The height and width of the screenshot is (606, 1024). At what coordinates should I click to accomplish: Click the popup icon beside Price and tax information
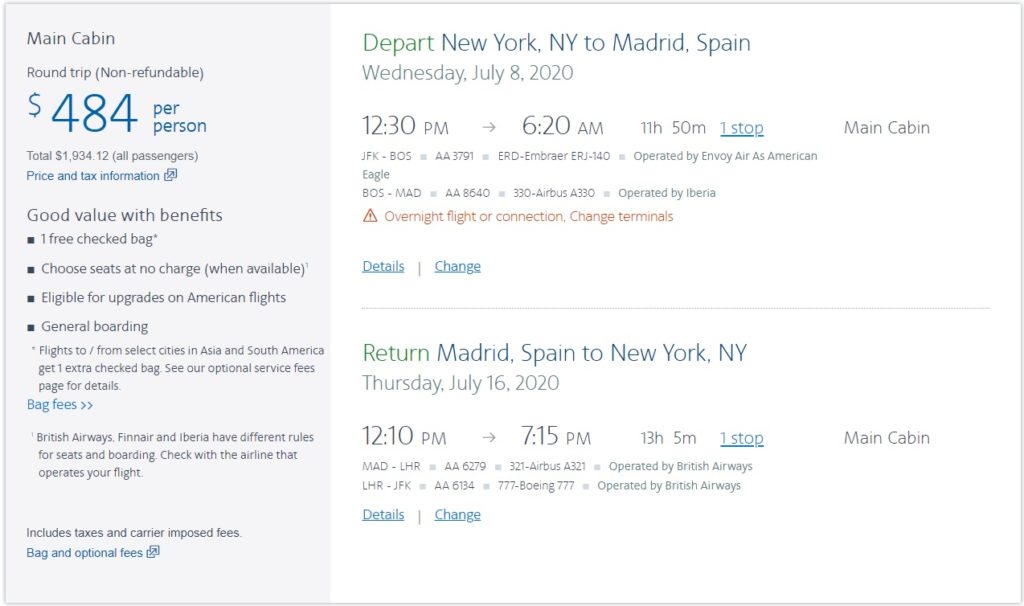(x=171, y=176)
